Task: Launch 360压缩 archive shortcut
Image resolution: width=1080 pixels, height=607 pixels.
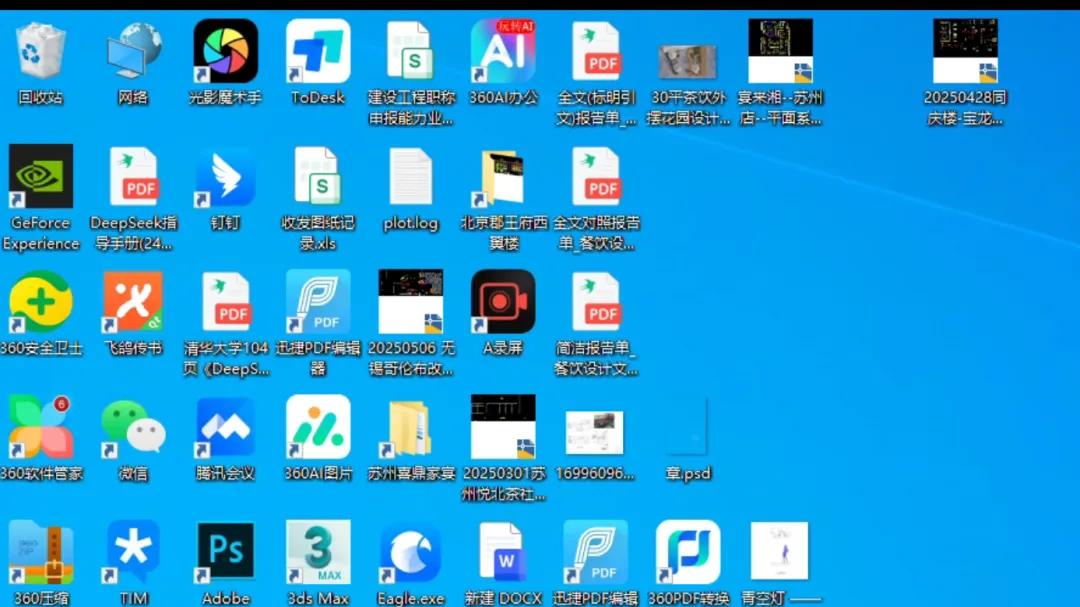Action: (41, 552)
